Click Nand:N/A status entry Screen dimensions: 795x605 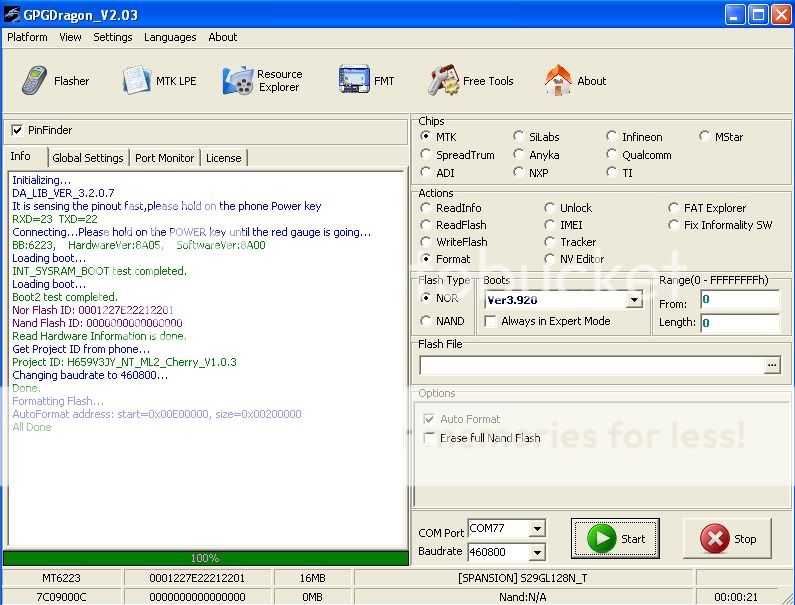tap(523, 597)
